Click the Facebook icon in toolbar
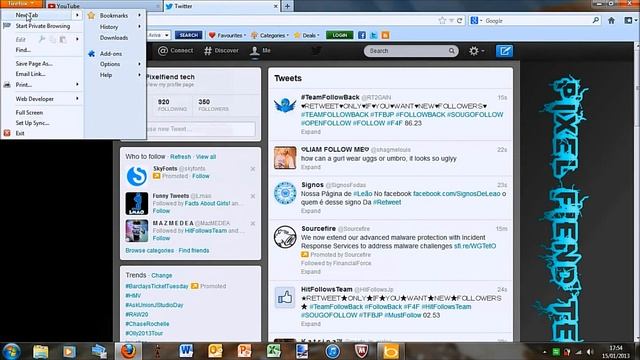Image resolution: width=640 pixels, height=360 pixels. click(362, 35)
